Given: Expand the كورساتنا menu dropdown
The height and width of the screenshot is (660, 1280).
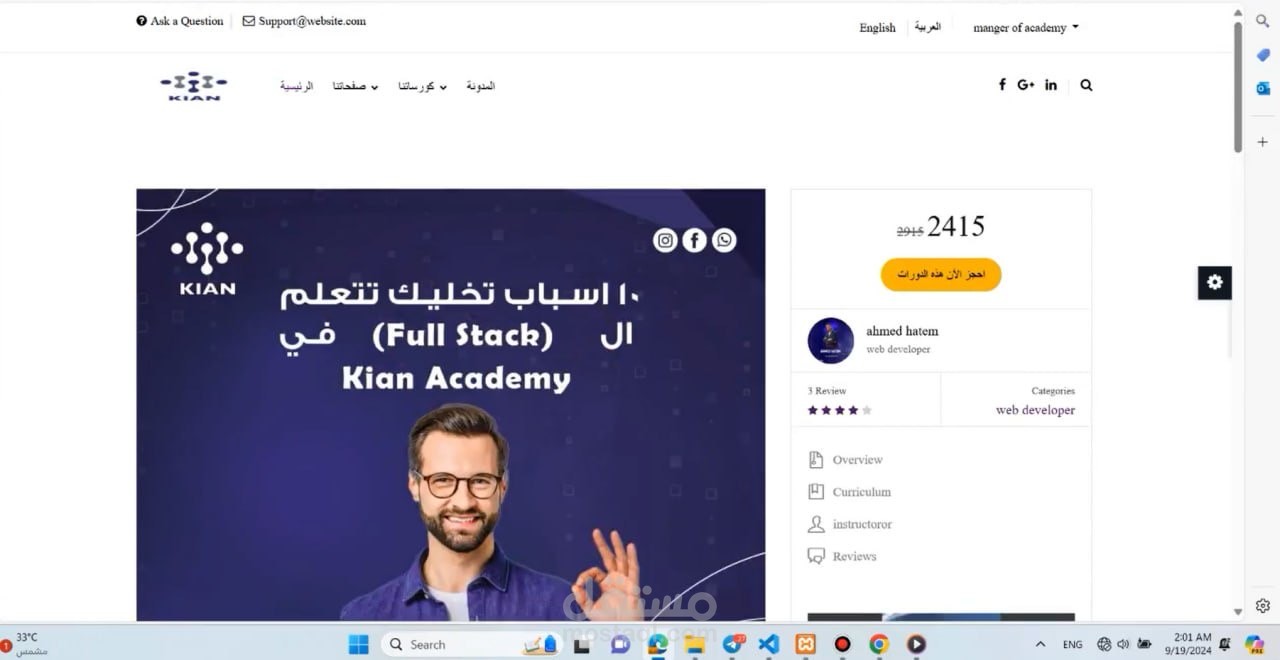Looking at the screenshot, I should (422, 86).
